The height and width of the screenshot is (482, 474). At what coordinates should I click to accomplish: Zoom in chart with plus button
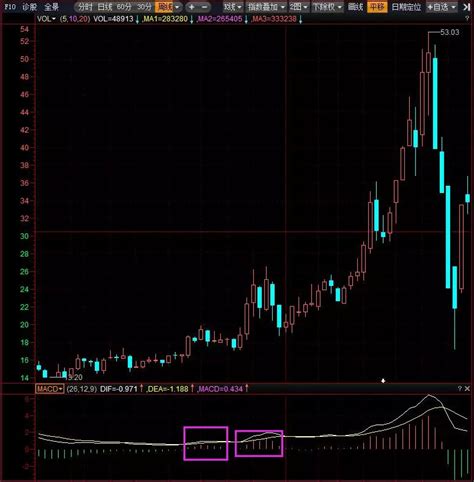pos(192,7)
